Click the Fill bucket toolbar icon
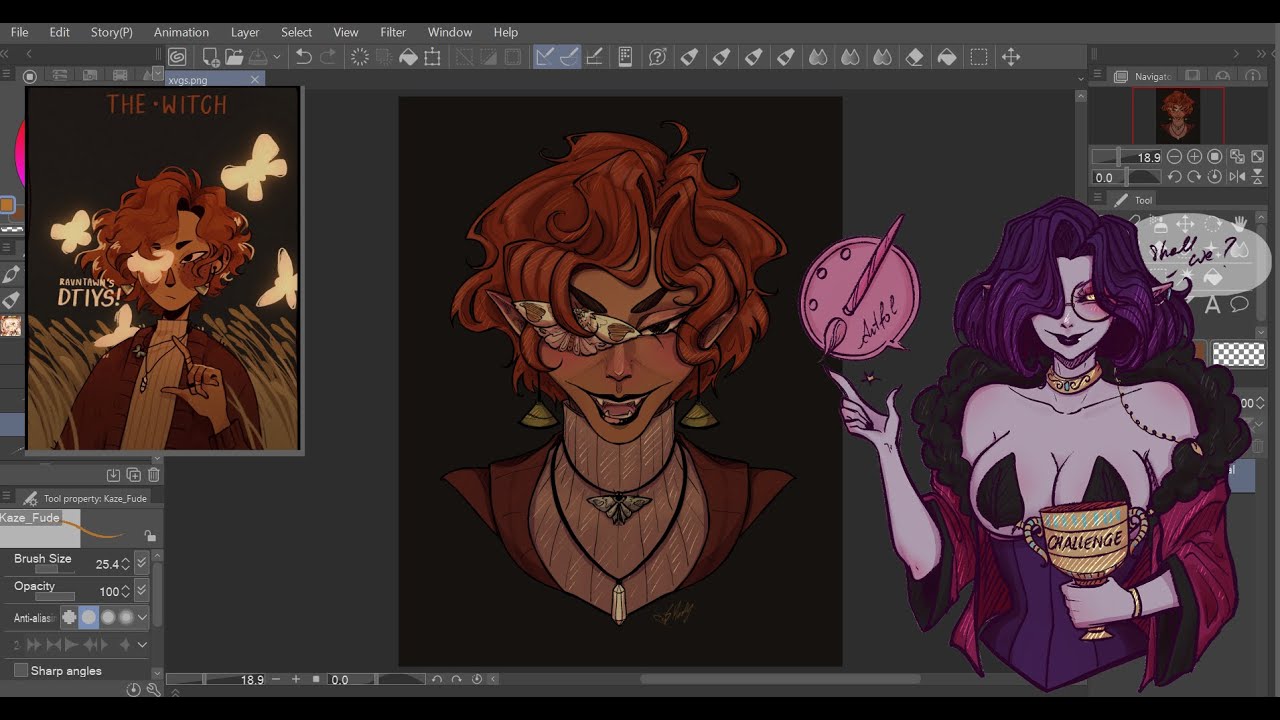 [409, 57]
